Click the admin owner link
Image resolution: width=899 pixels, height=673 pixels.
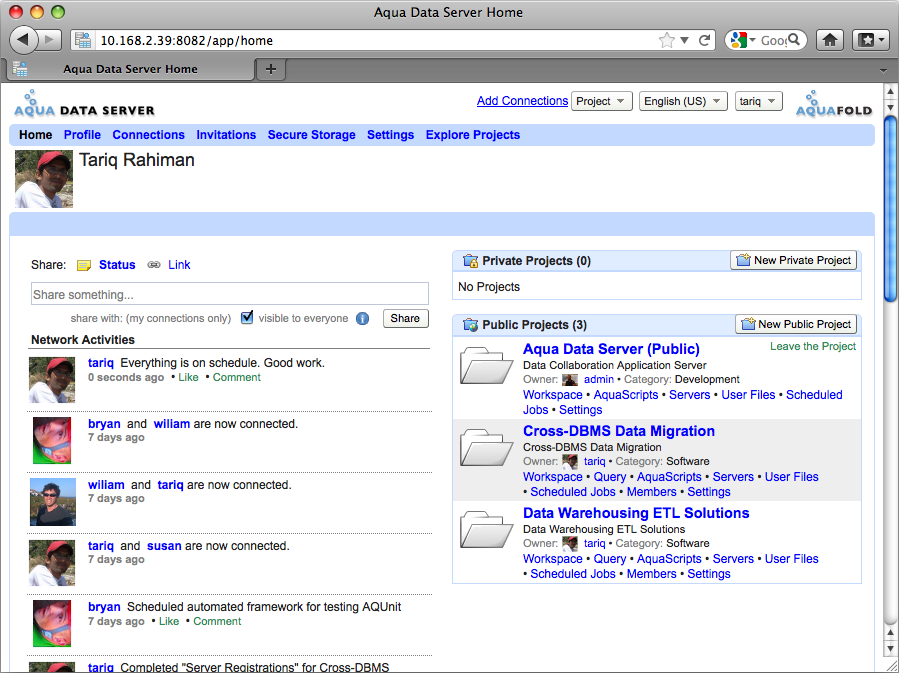tap(599, 379)
